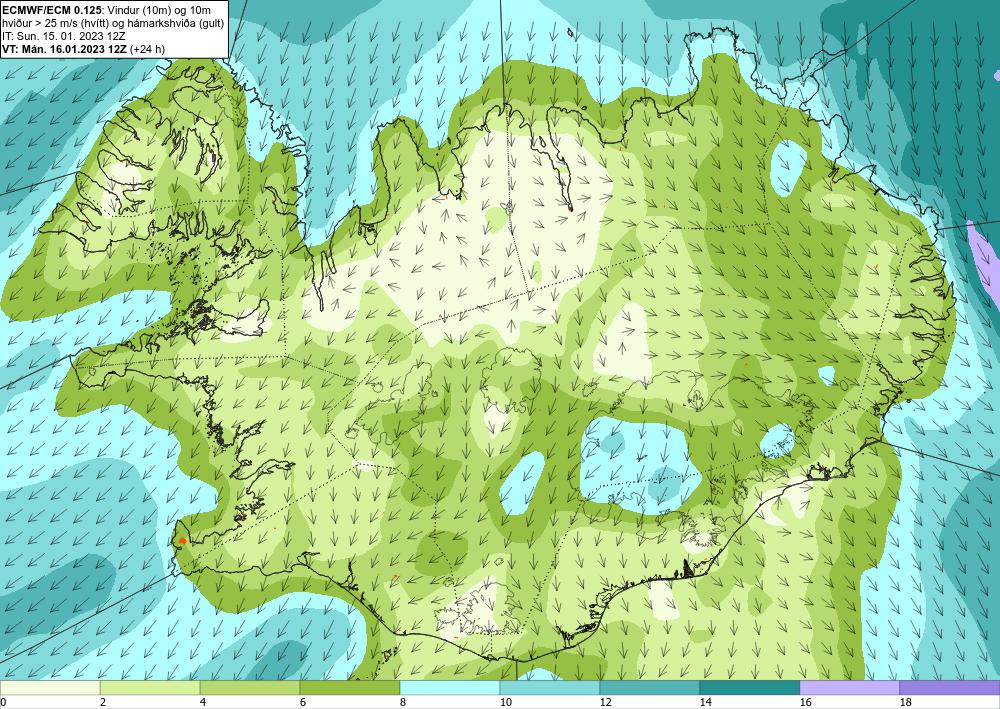Click the 10–12 m/s turquoise legend swatch

pyautogui.click(x=550, y=688)
